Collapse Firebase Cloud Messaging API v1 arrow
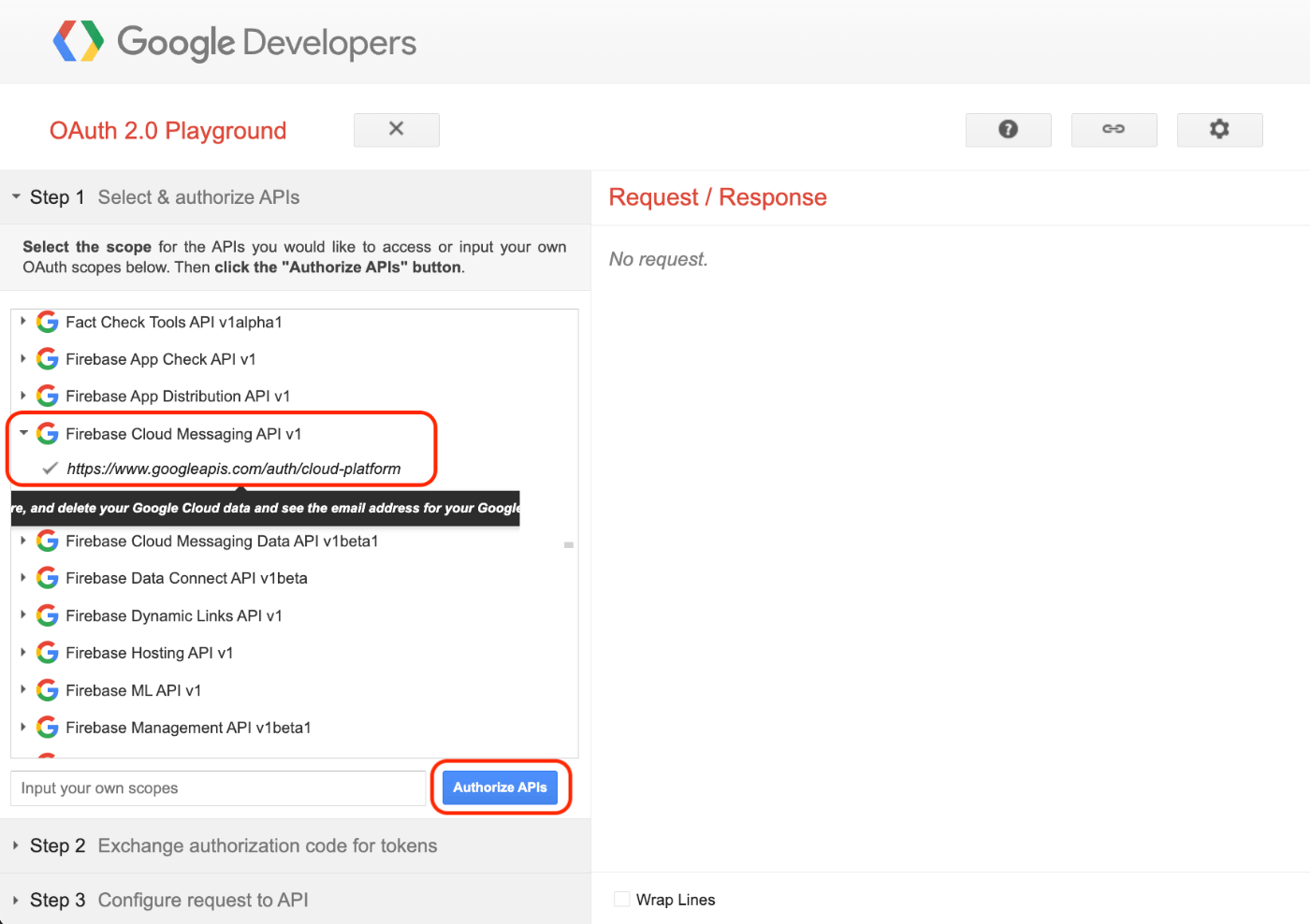1310x924 pixels. coord(23,433)
